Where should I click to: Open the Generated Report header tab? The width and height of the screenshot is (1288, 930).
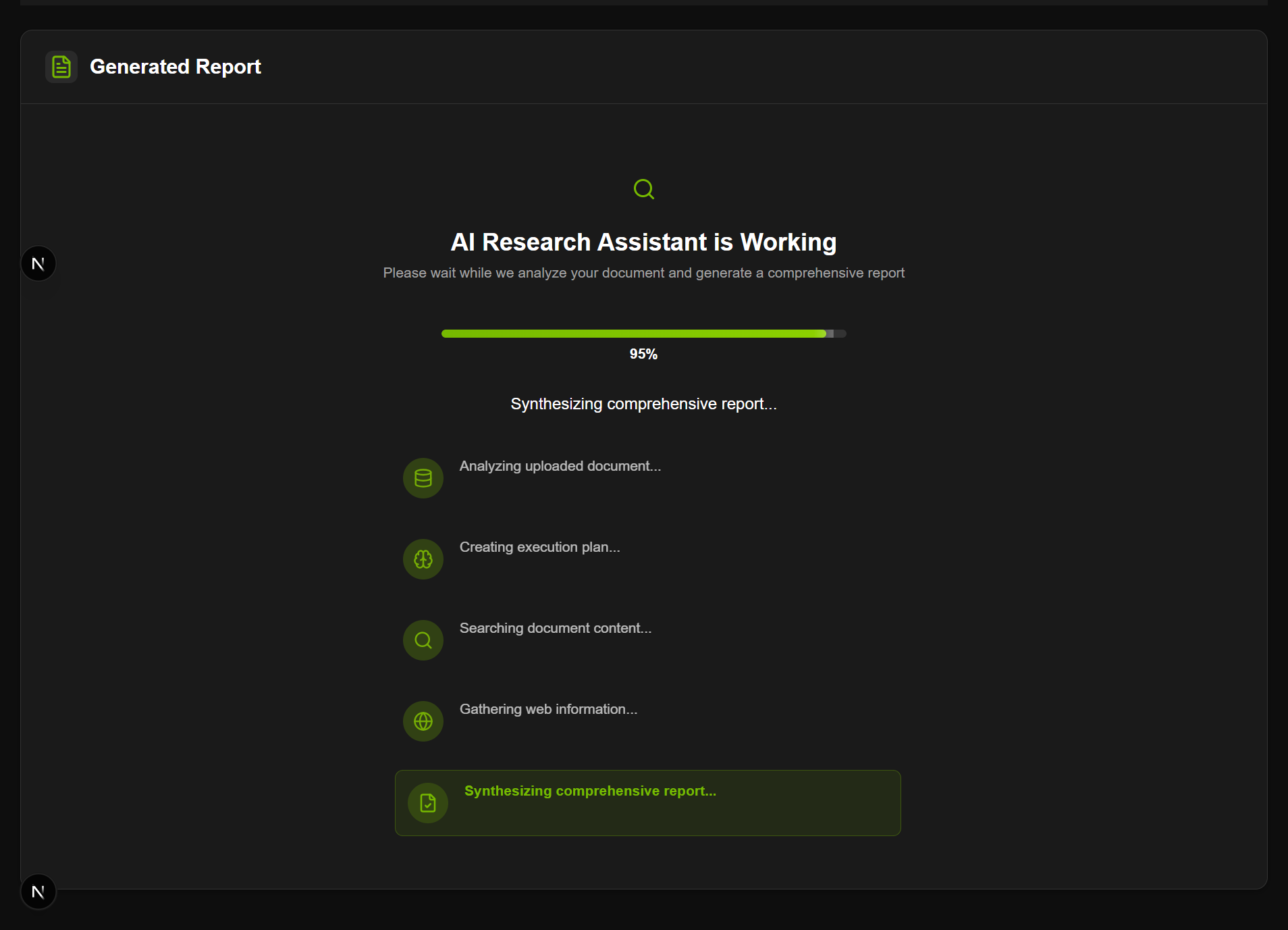tap(176, 66)
